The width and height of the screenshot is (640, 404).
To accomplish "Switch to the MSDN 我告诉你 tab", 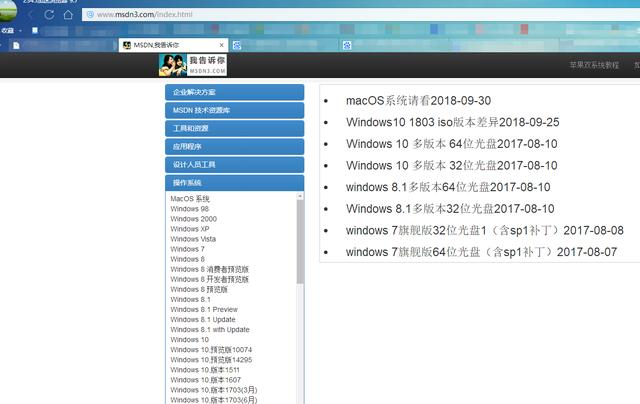I will [x=173, y=45].
